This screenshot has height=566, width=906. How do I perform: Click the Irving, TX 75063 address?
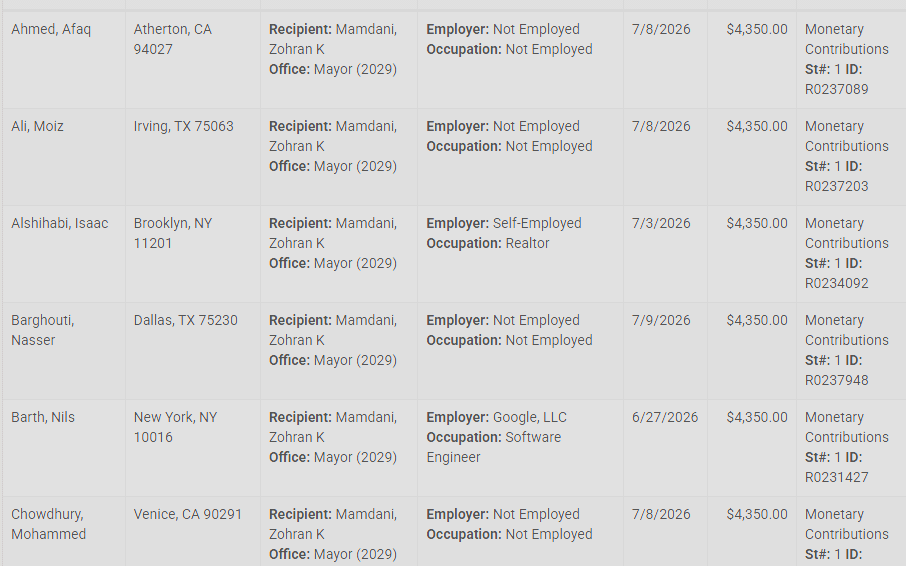(x=184, y=126)
